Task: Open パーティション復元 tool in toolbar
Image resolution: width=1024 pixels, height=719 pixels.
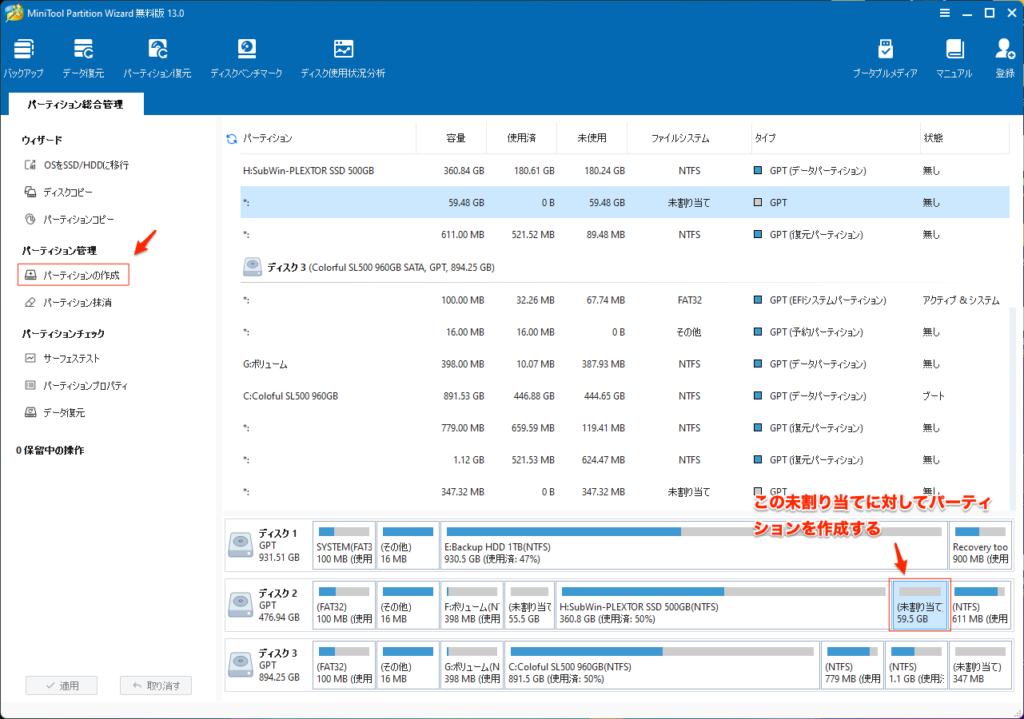Action: tap(157, 58)
